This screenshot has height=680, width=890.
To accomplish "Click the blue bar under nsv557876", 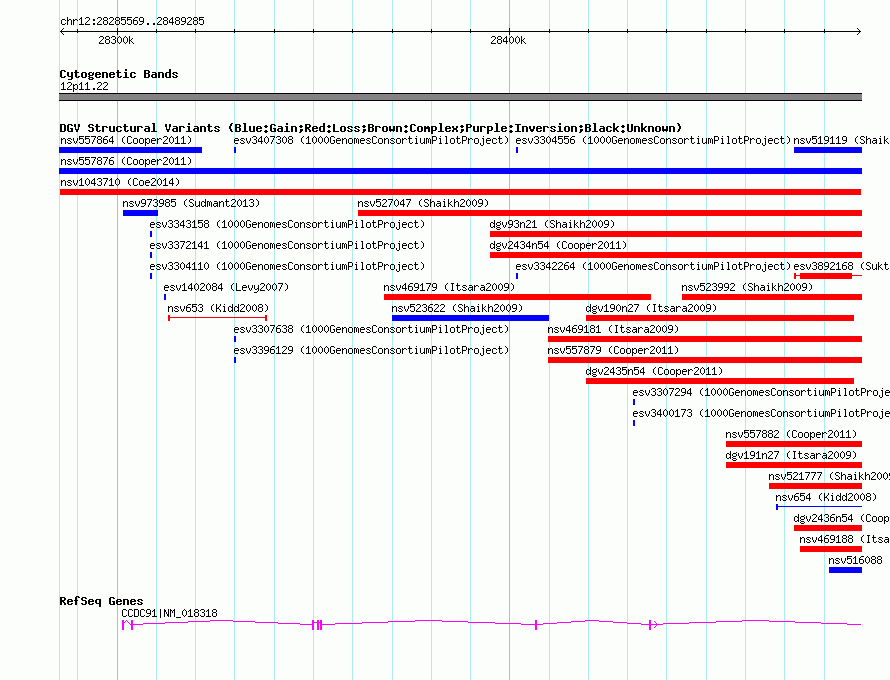I will (x=460, y=171).
